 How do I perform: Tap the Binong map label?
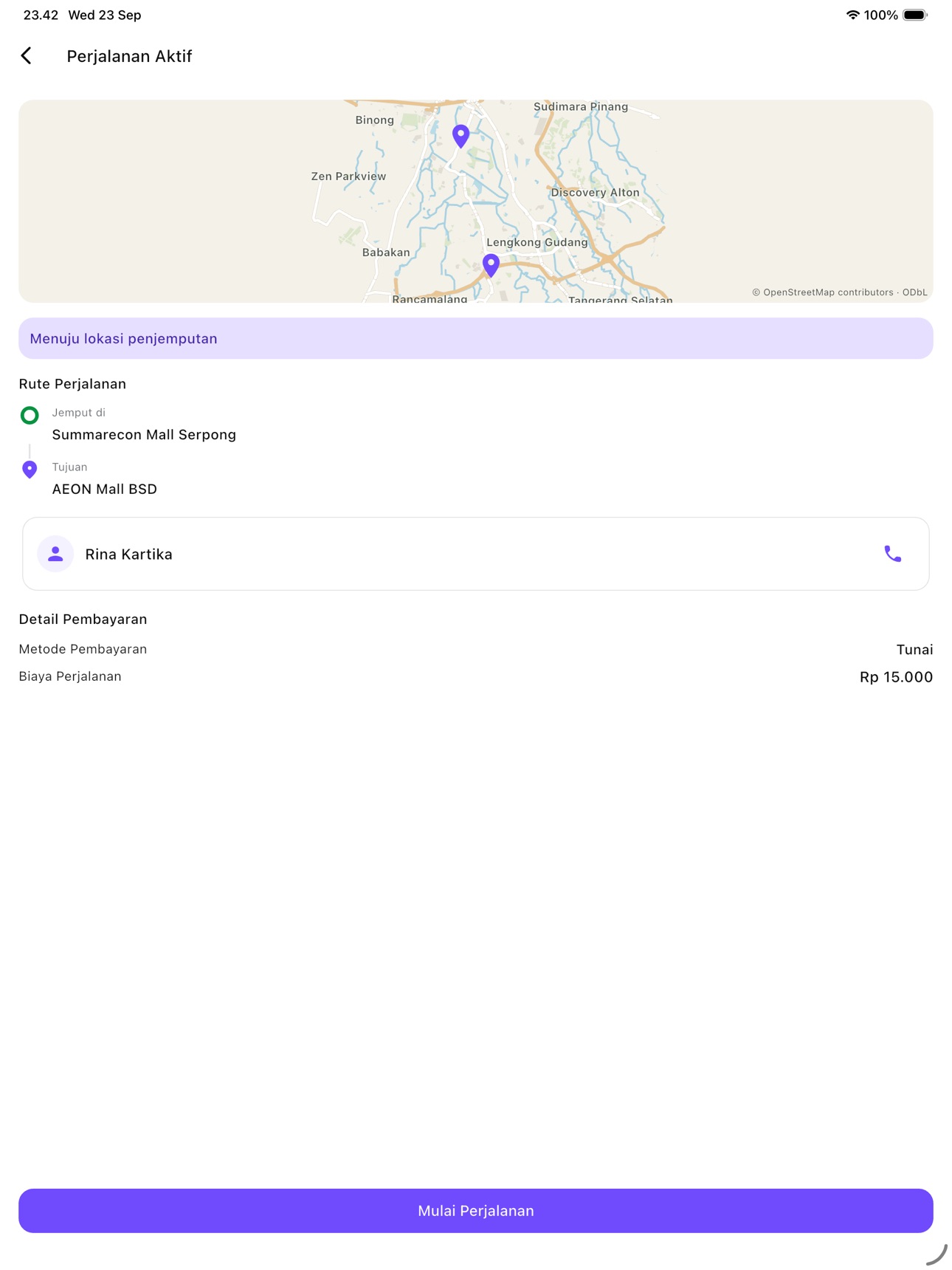click(x=374, y=120)
